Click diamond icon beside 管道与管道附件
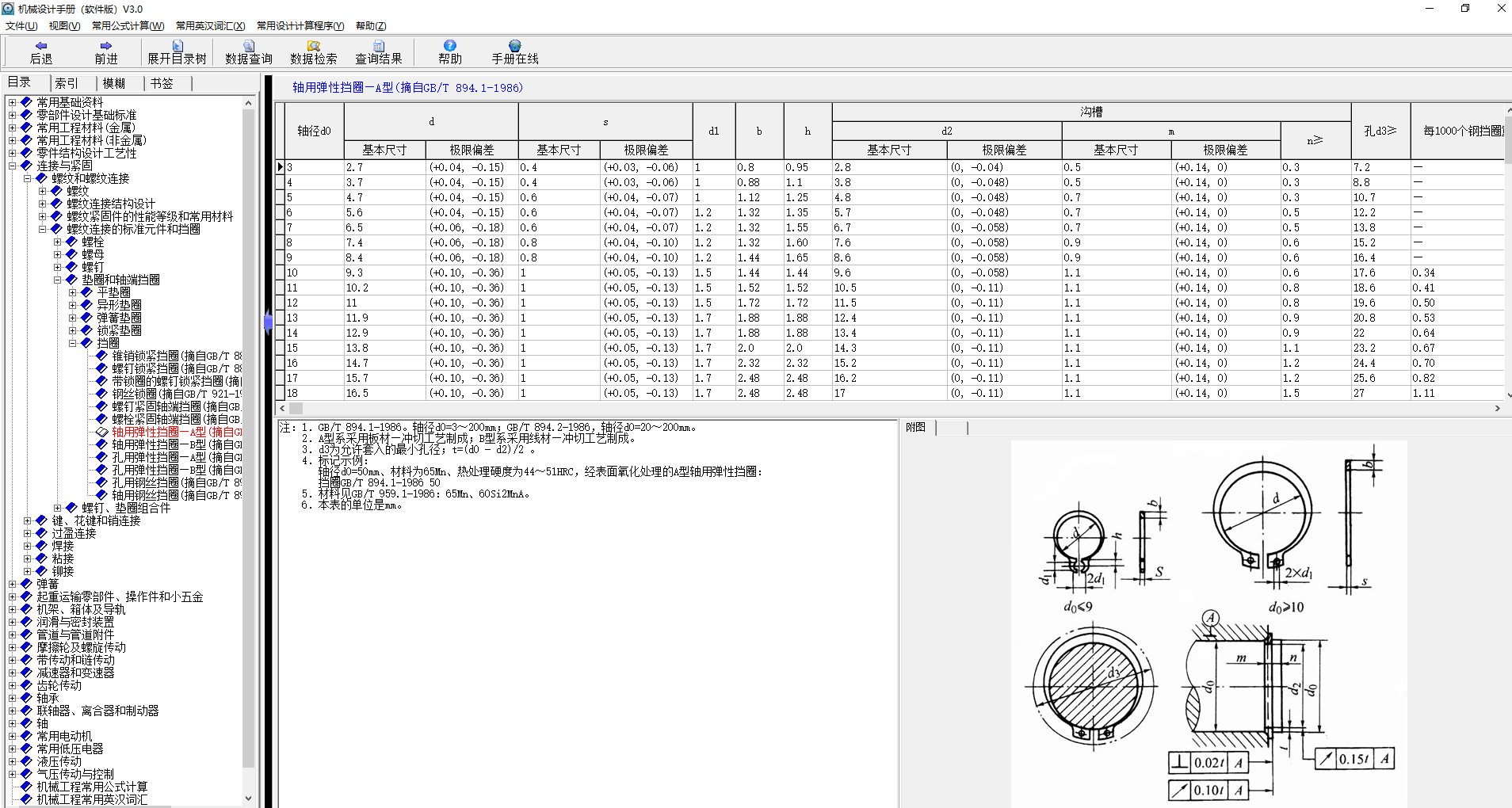 [x=26, y=635]
